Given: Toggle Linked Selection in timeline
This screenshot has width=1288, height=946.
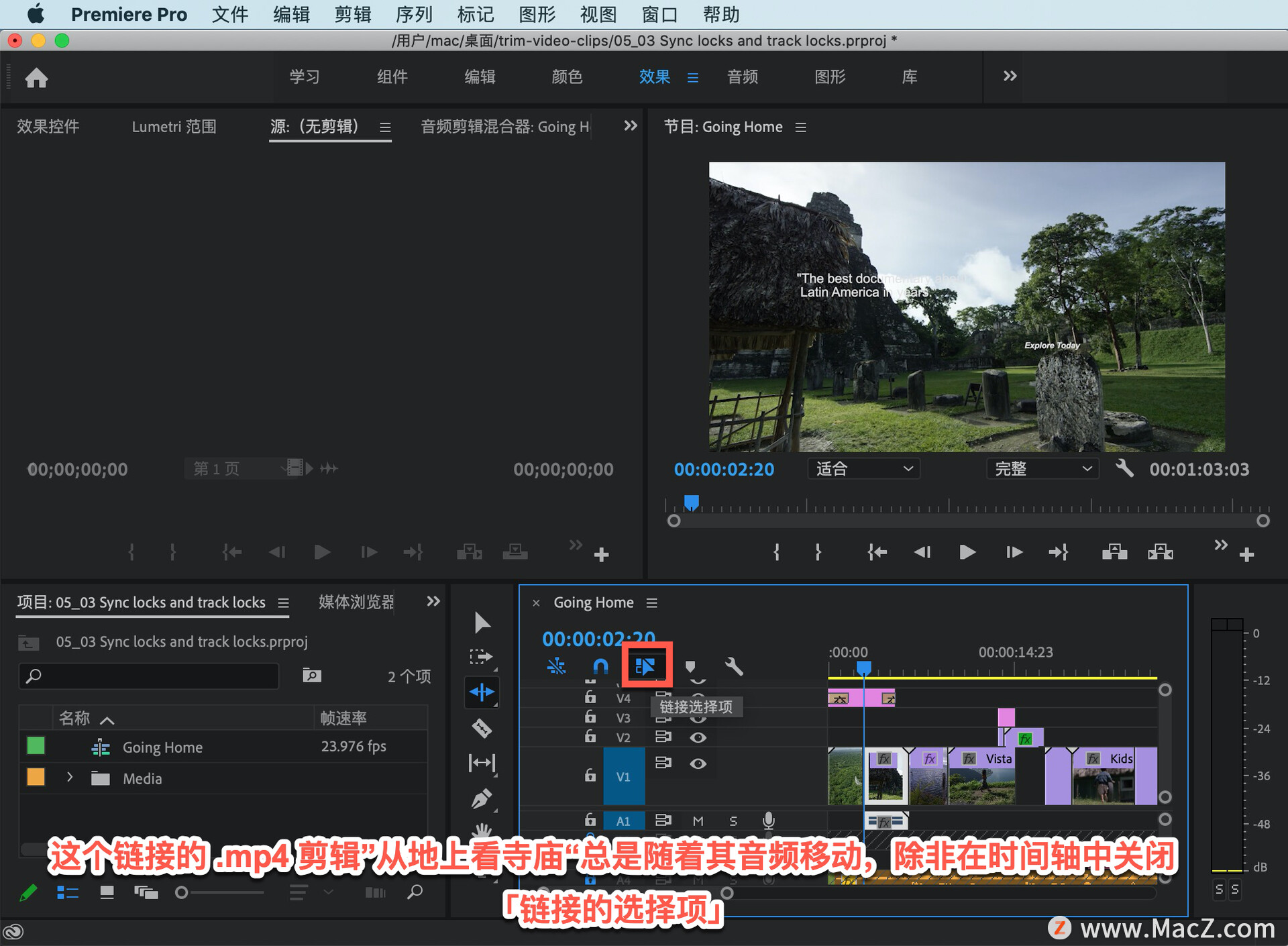Looking at the screenshot, I should (645, 666).
